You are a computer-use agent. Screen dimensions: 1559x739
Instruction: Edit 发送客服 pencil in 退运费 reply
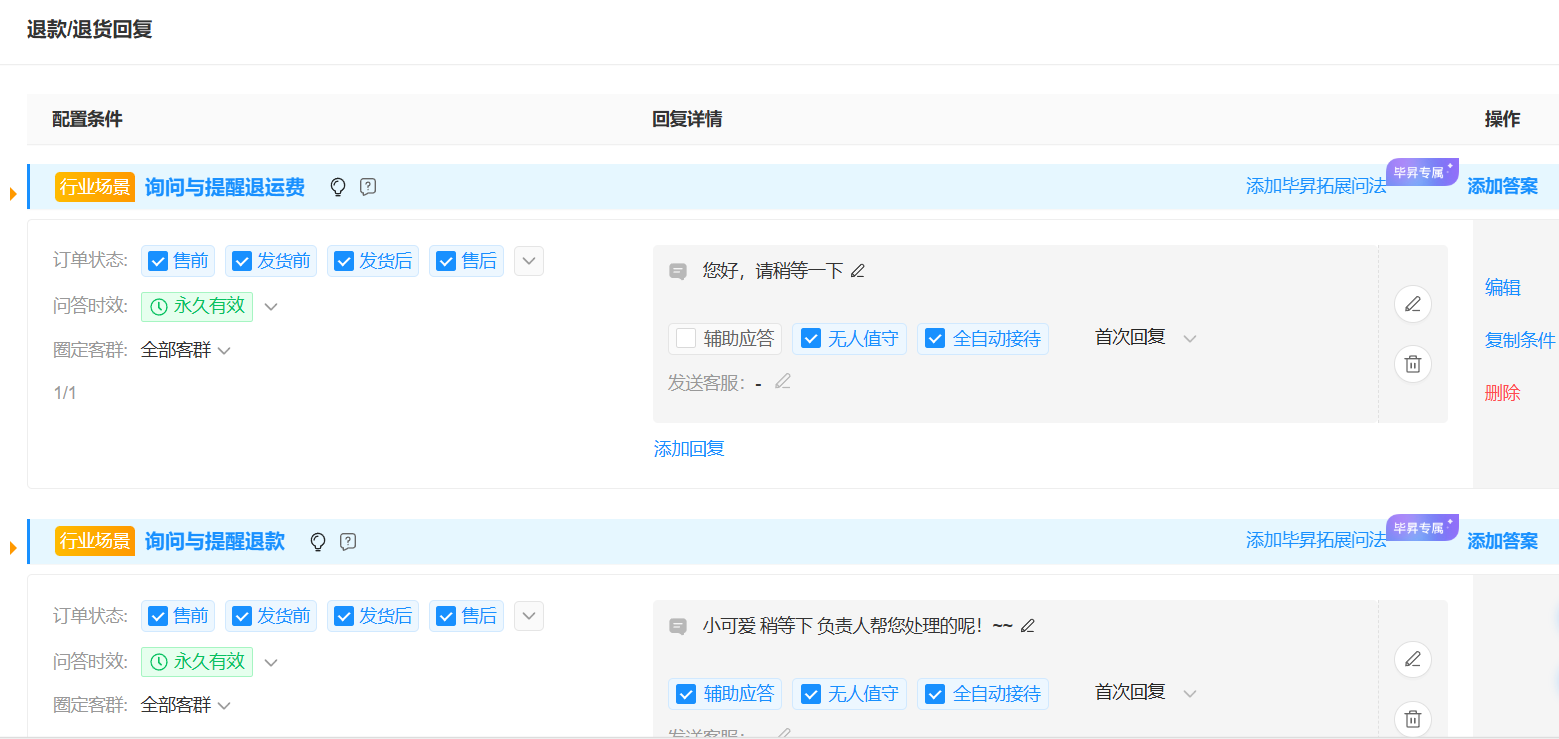(783, 381)
